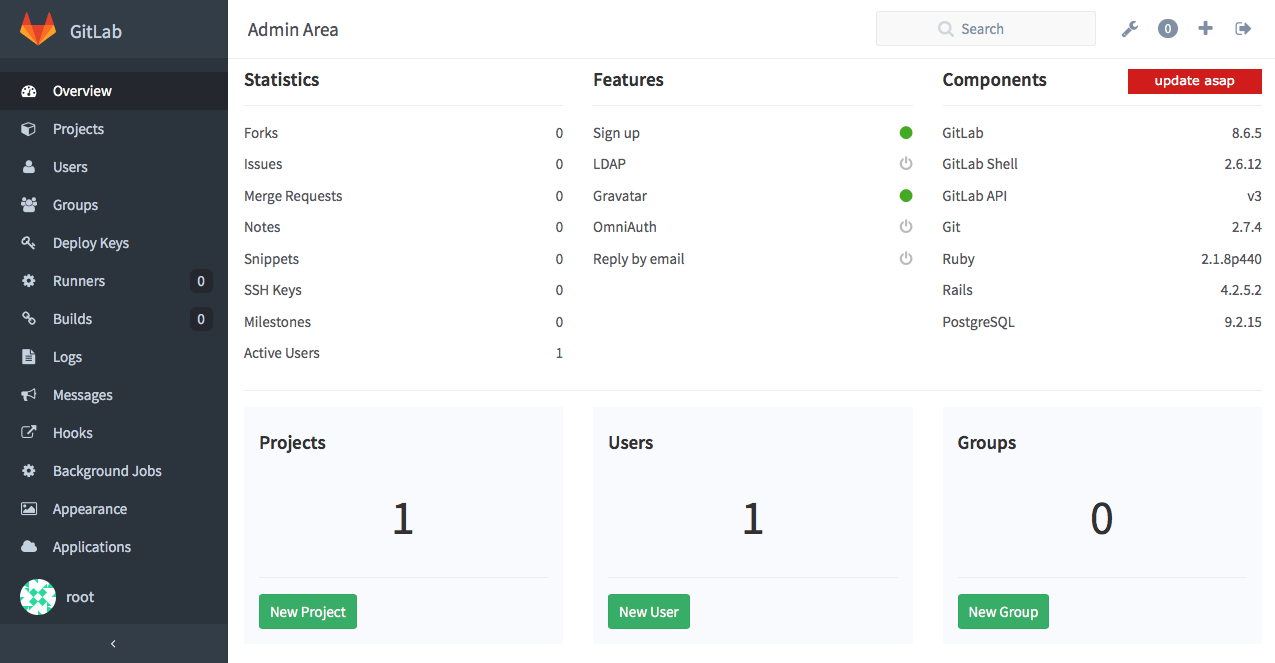The width and height of the screenshot is (1275, 663).
Task: Click the plus icon to create something new
Action: coord(1205,28)
